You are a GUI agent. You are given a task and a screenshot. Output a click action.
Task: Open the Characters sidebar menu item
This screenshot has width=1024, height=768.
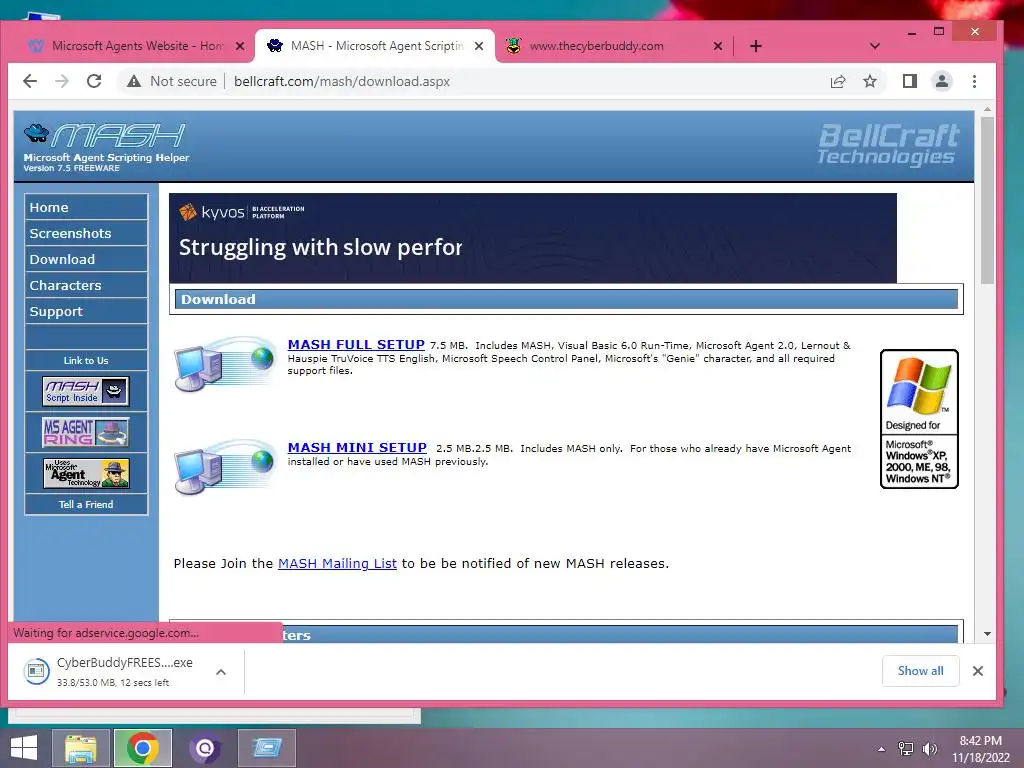click(86, 285)
